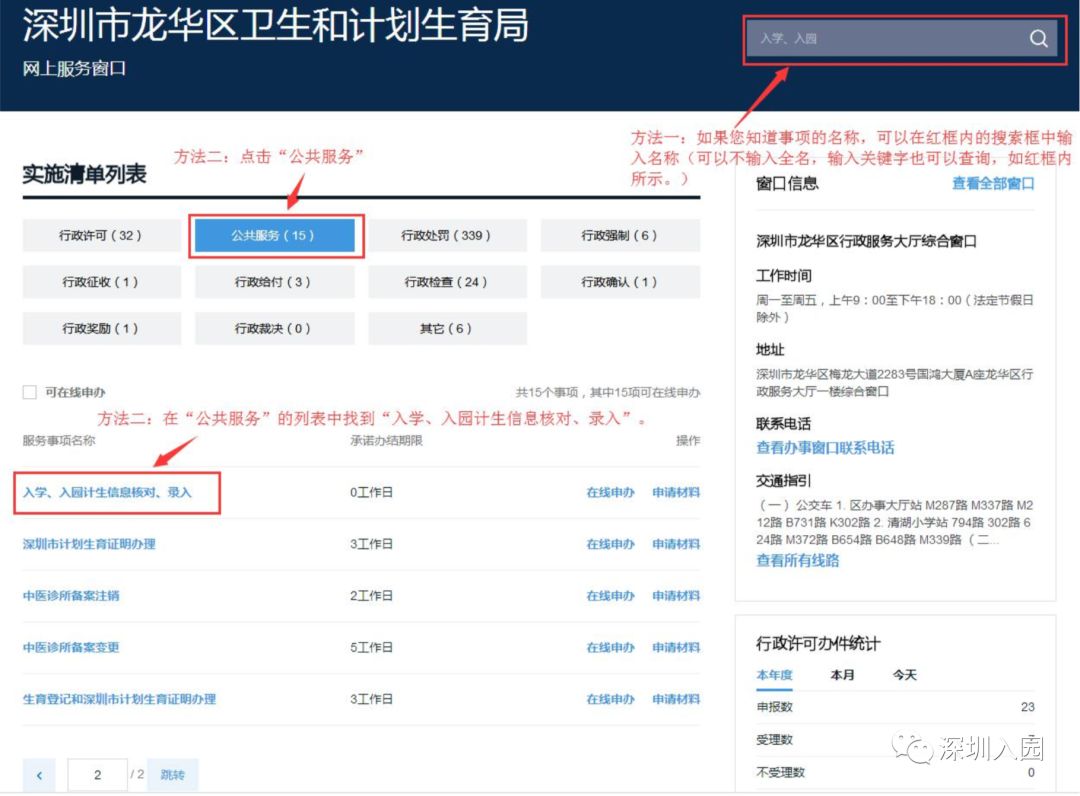Click the previous page arrow
The height and width of the screenshot is (796, 1080).
click(x=38, y=774)
